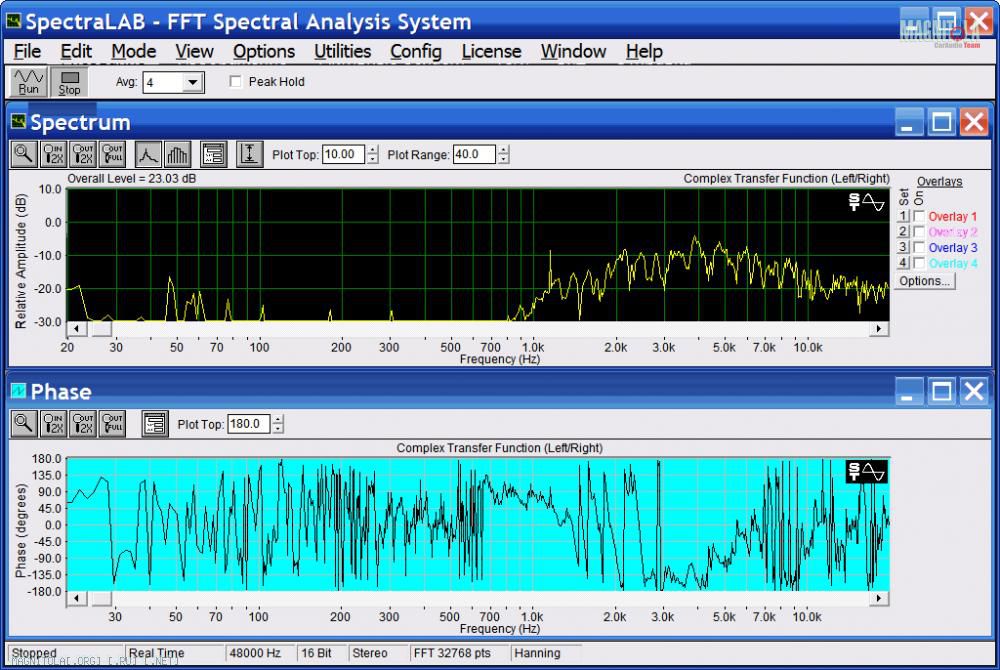Zoom out full on the Spectrum plot
The width and height of the screenshot is (1000, 670).
pyautogui.click(x=113, y=154)
